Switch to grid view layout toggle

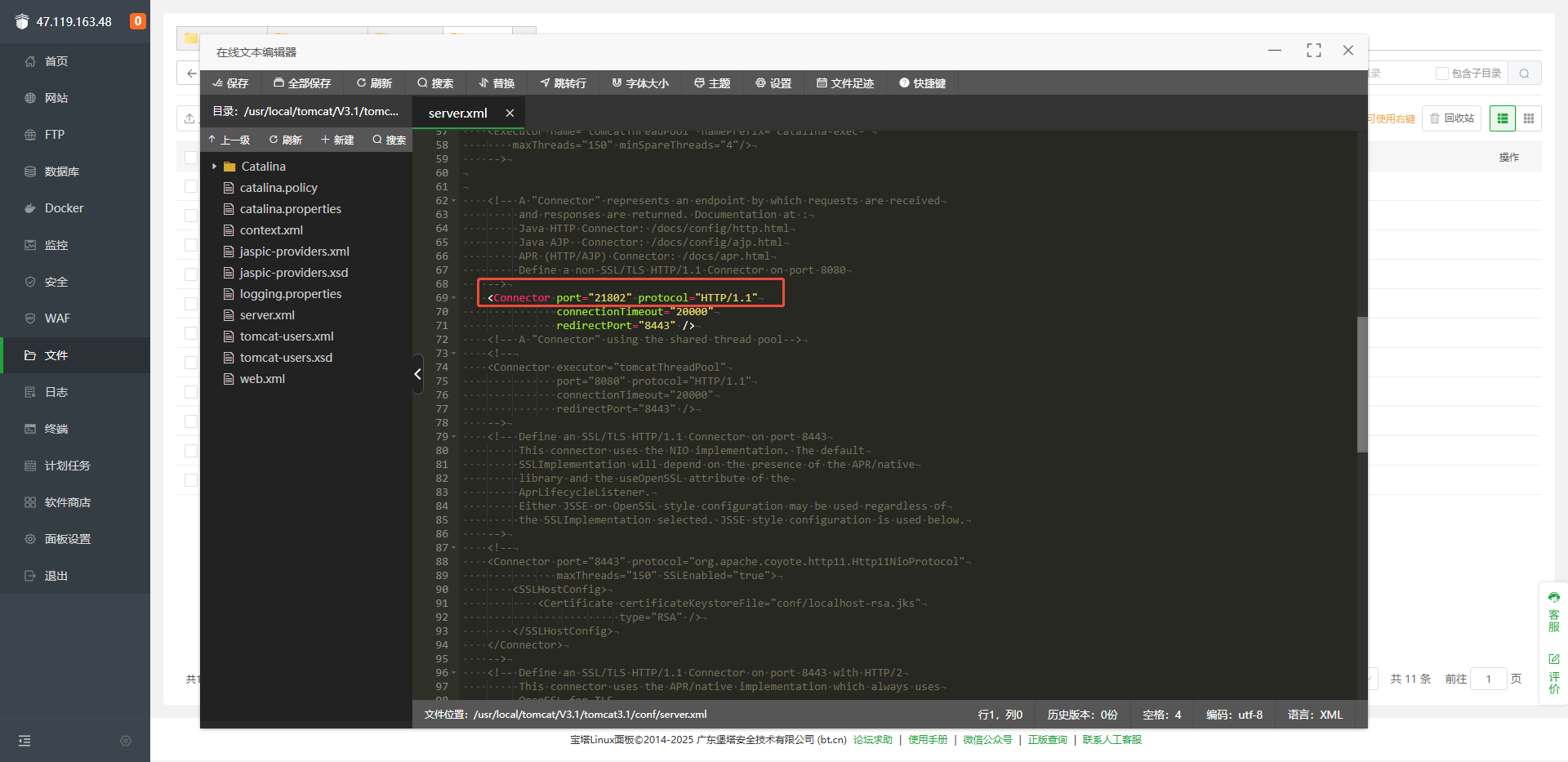tap(1529, 118)
